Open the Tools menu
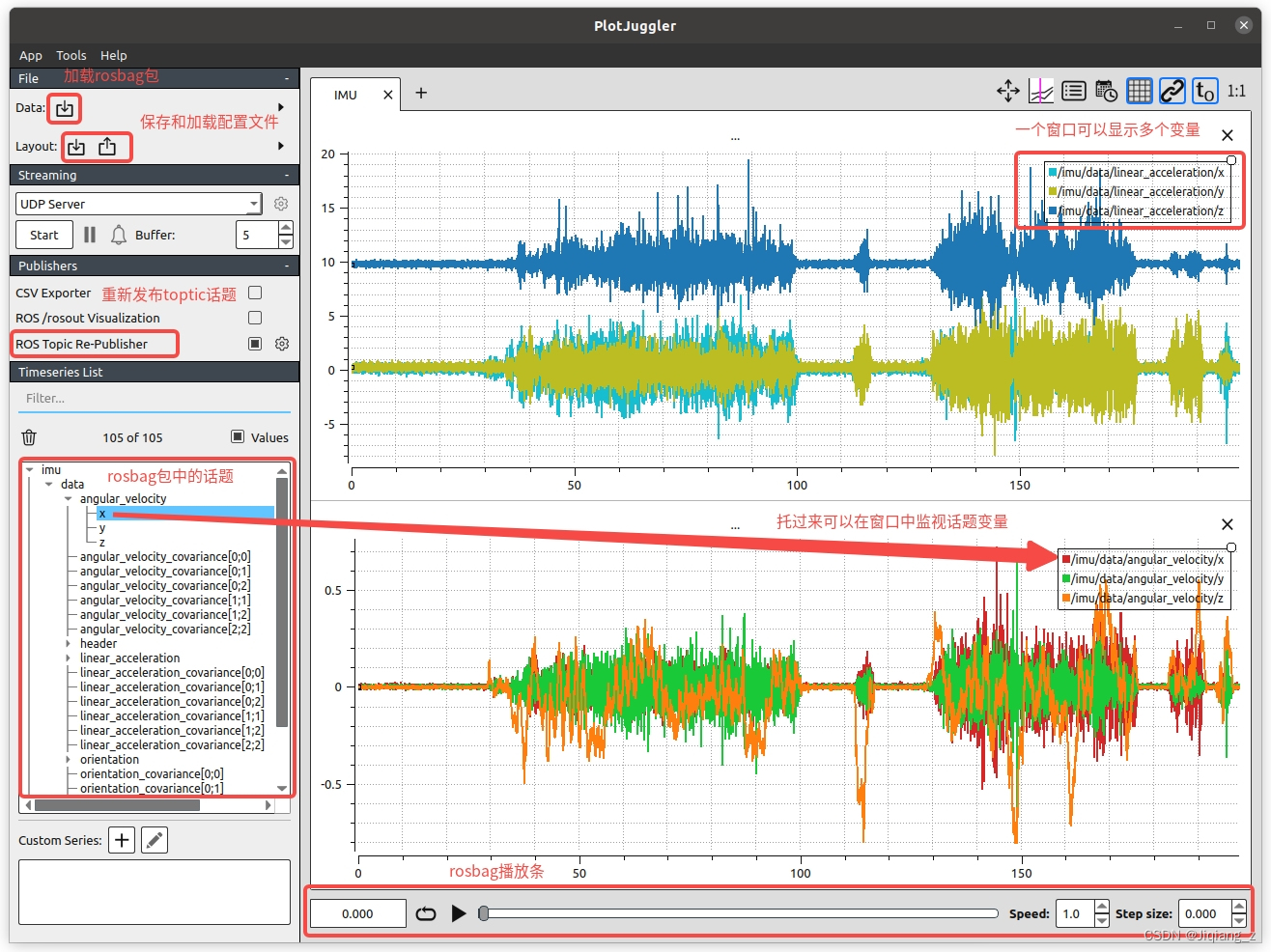 click(71, 55)
